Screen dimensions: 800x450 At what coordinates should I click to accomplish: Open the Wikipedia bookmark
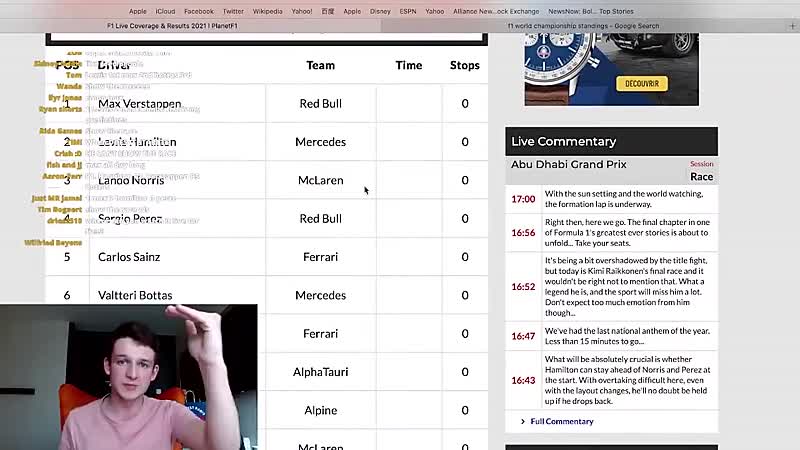pos(267,11)
